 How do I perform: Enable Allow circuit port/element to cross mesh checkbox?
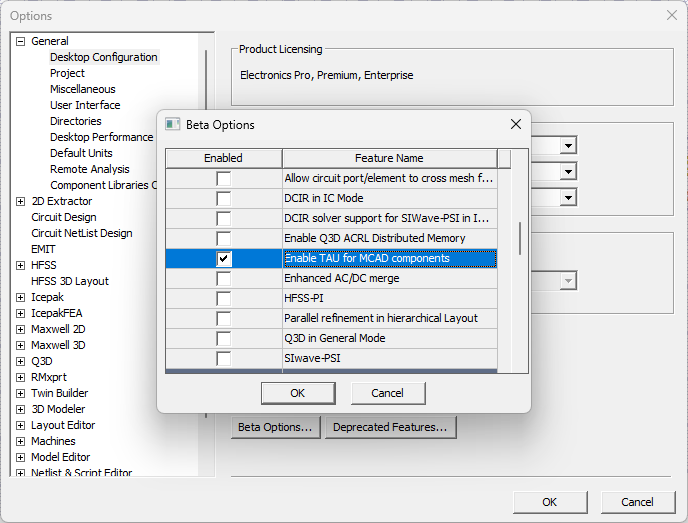pyautogui.click(x=223, y=179)
